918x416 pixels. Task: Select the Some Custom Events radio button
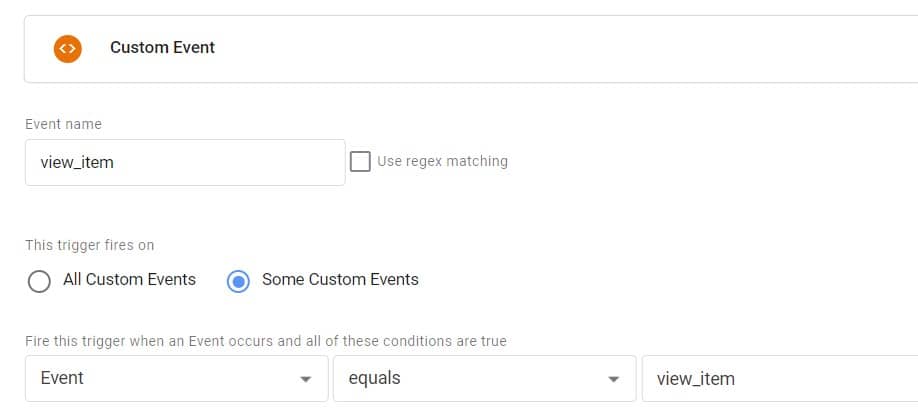pos(238,281)
